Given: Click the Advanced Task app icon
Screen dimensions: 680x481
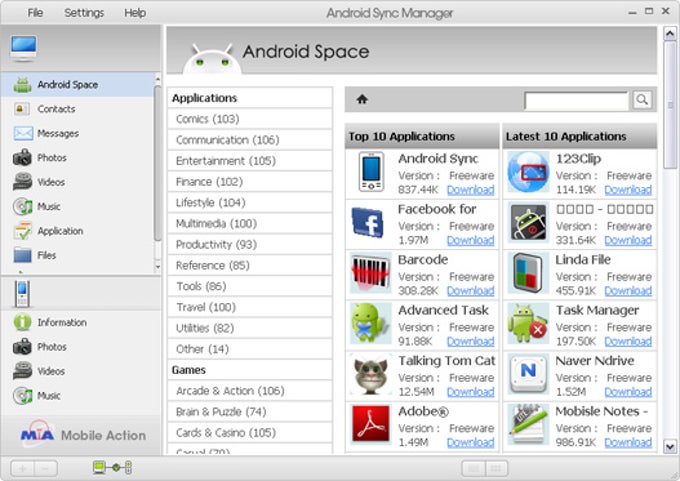Looking at the screenshot, I should [369, 324].
